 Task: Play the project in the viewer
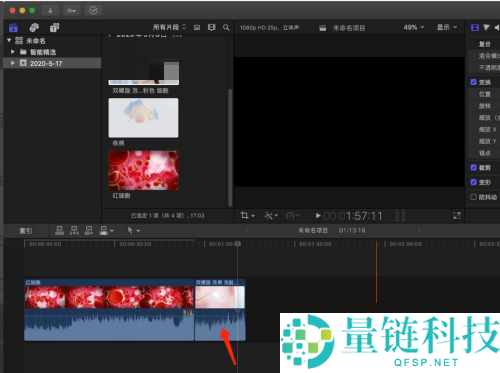[318, 216]
